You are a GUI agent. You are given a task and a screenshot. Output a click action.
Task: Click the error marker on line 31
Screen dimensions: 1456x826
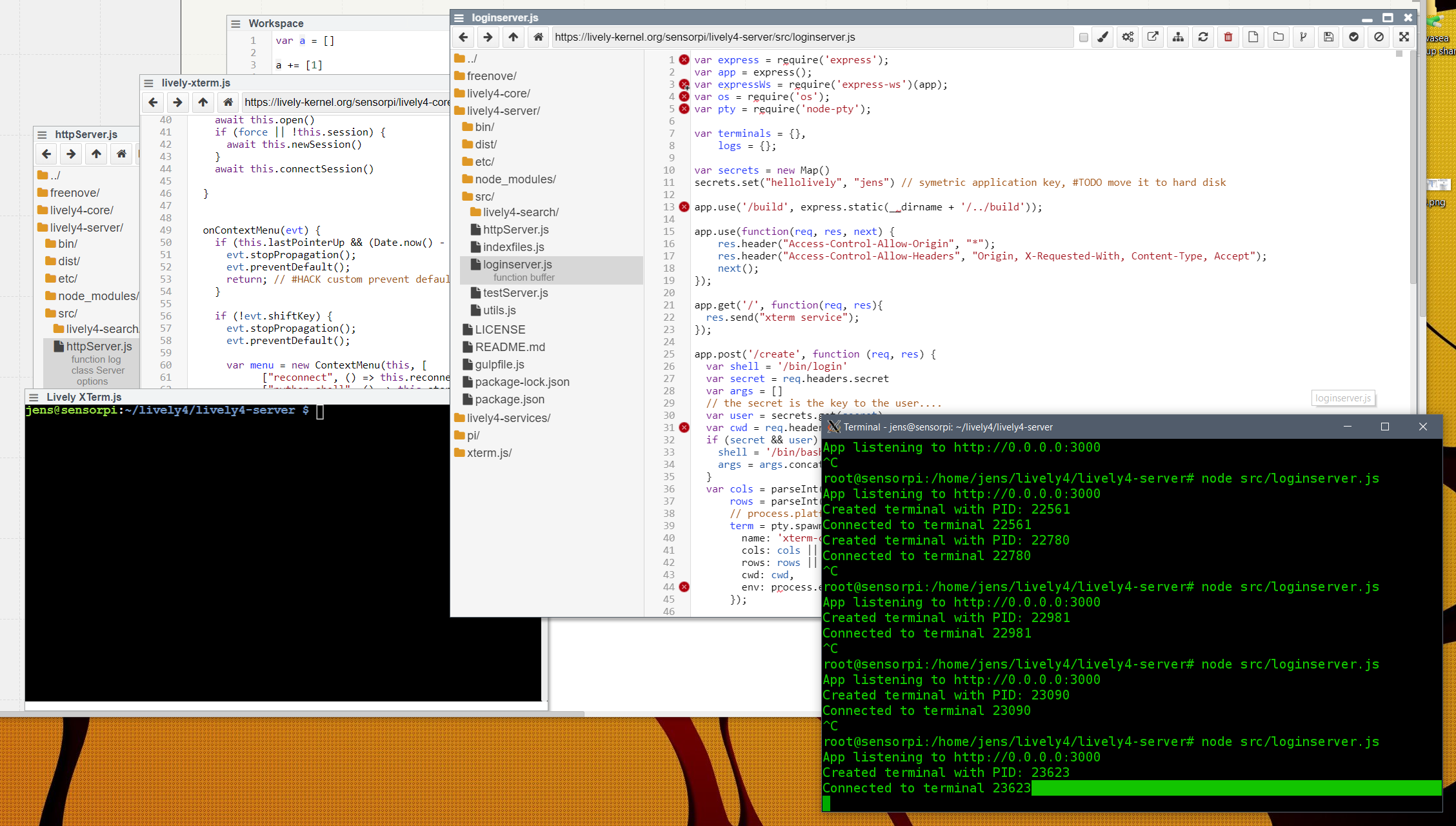coord(684,428)
